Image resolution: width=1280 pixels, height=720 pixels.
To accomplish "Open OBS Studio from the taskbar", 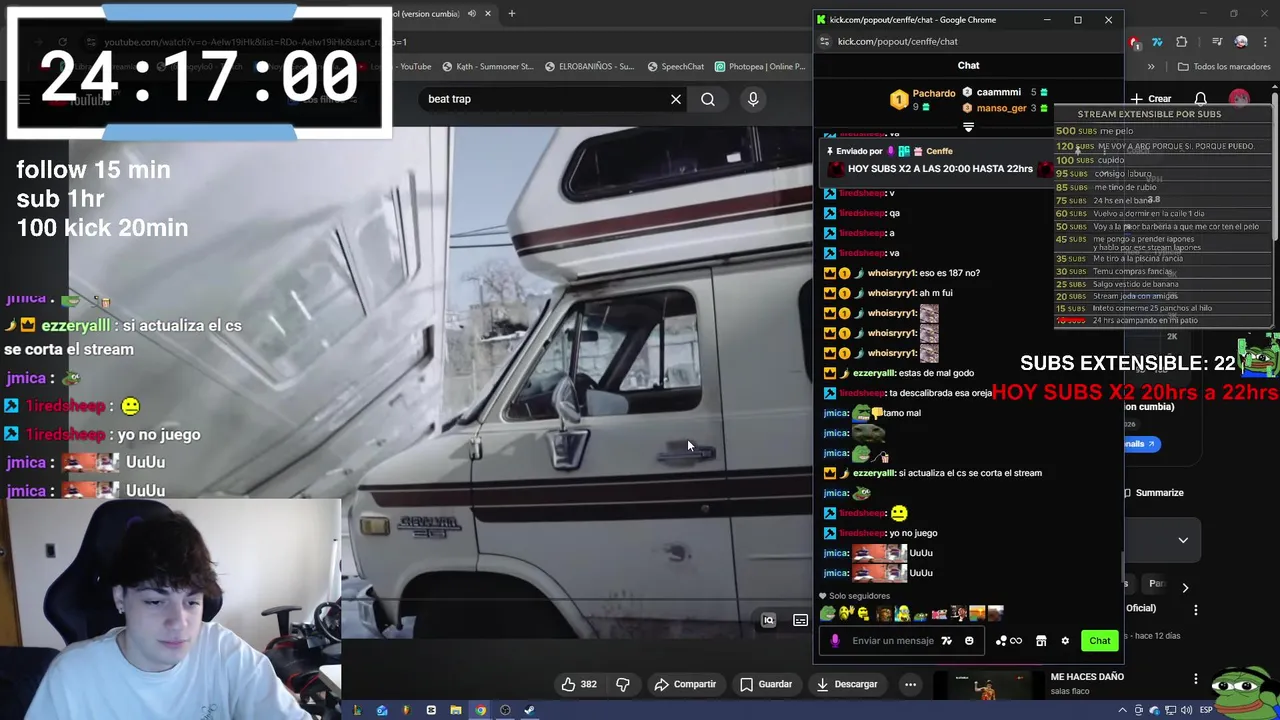I will pos(505,710).
